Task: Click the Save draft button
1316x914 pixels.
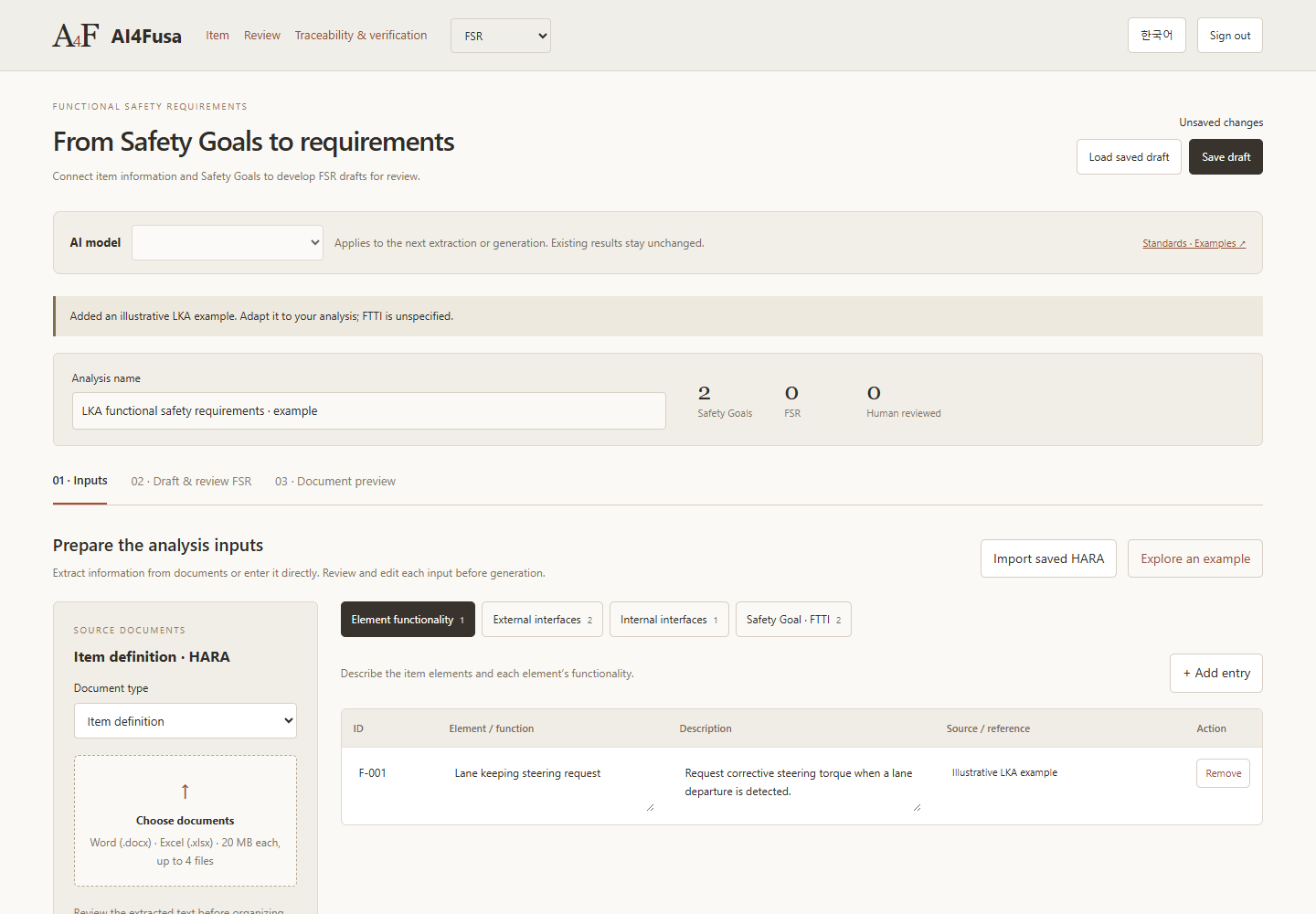Action: [x=1226, y=157]
